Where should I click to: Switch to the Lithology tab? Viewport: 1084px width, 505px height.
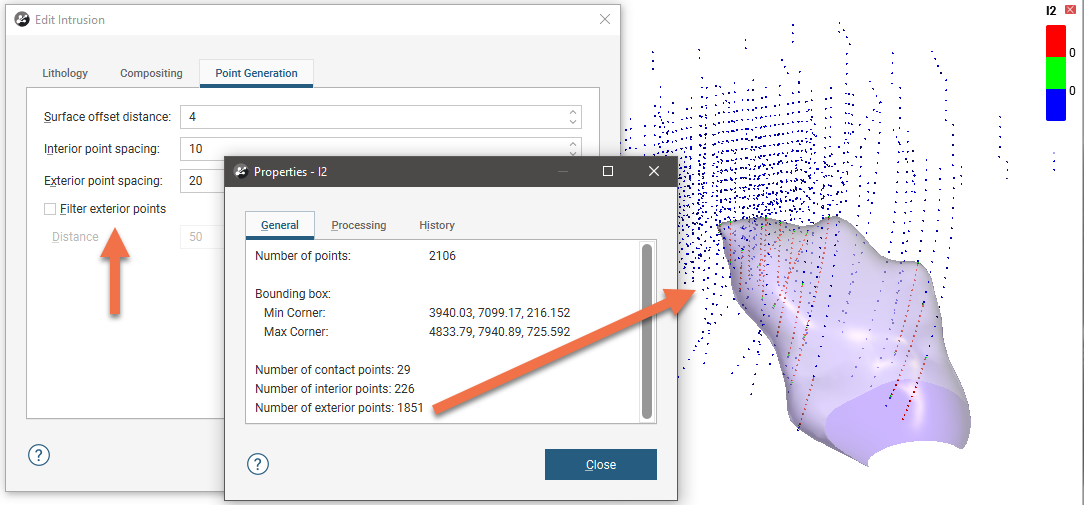click(x=65, y=73)
